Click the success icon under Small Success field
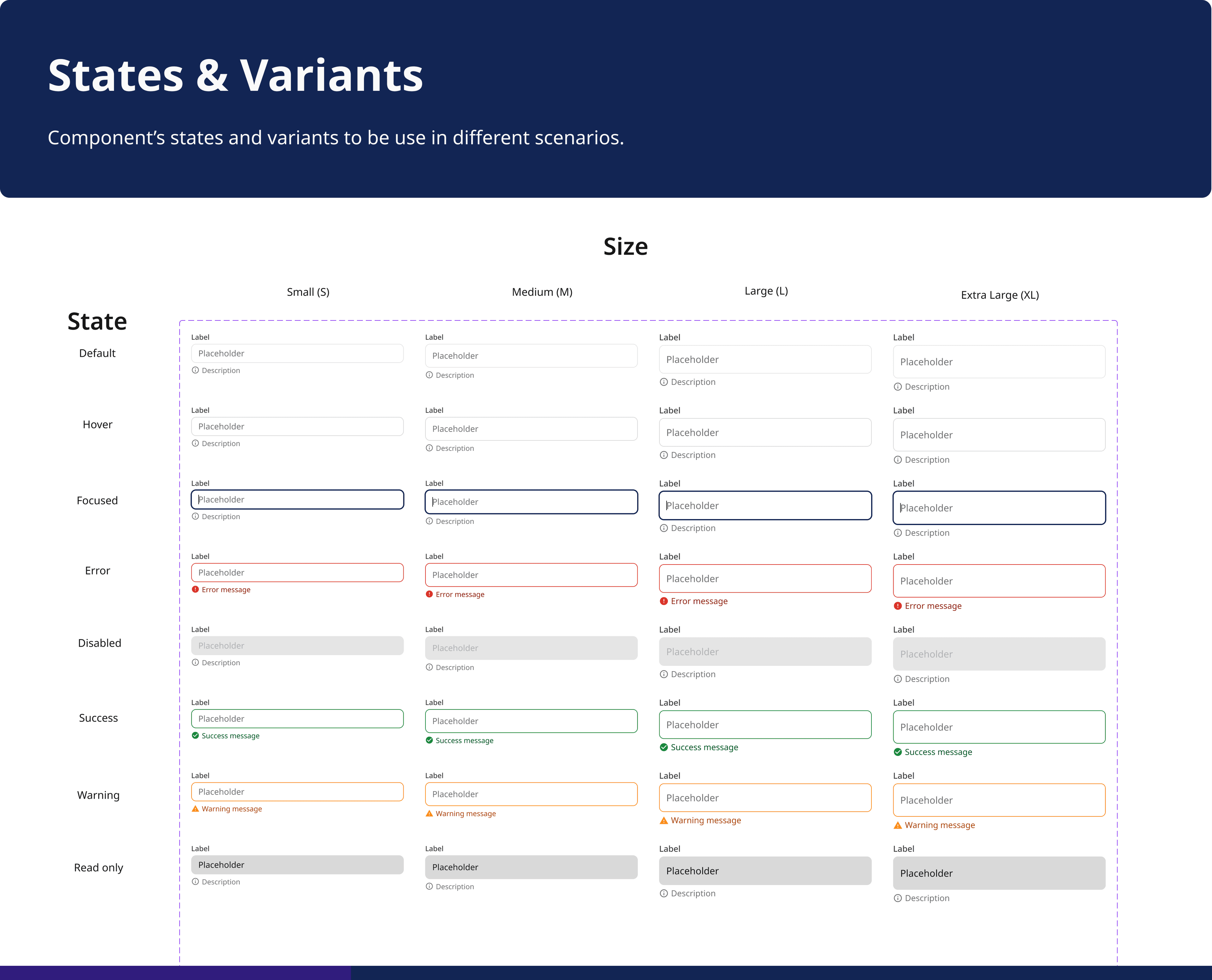 point(195,736)
